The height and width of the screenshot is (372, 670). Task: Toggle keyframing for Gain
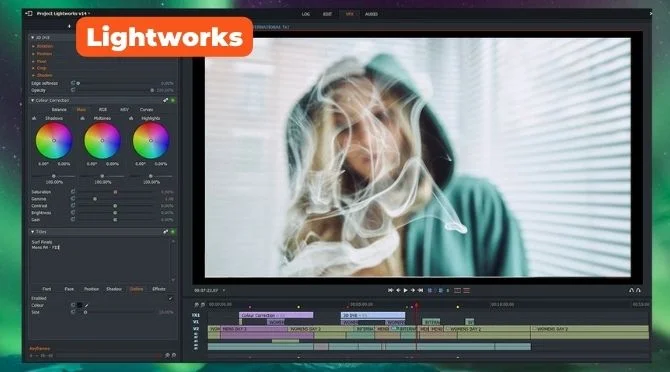click(73, 220)
